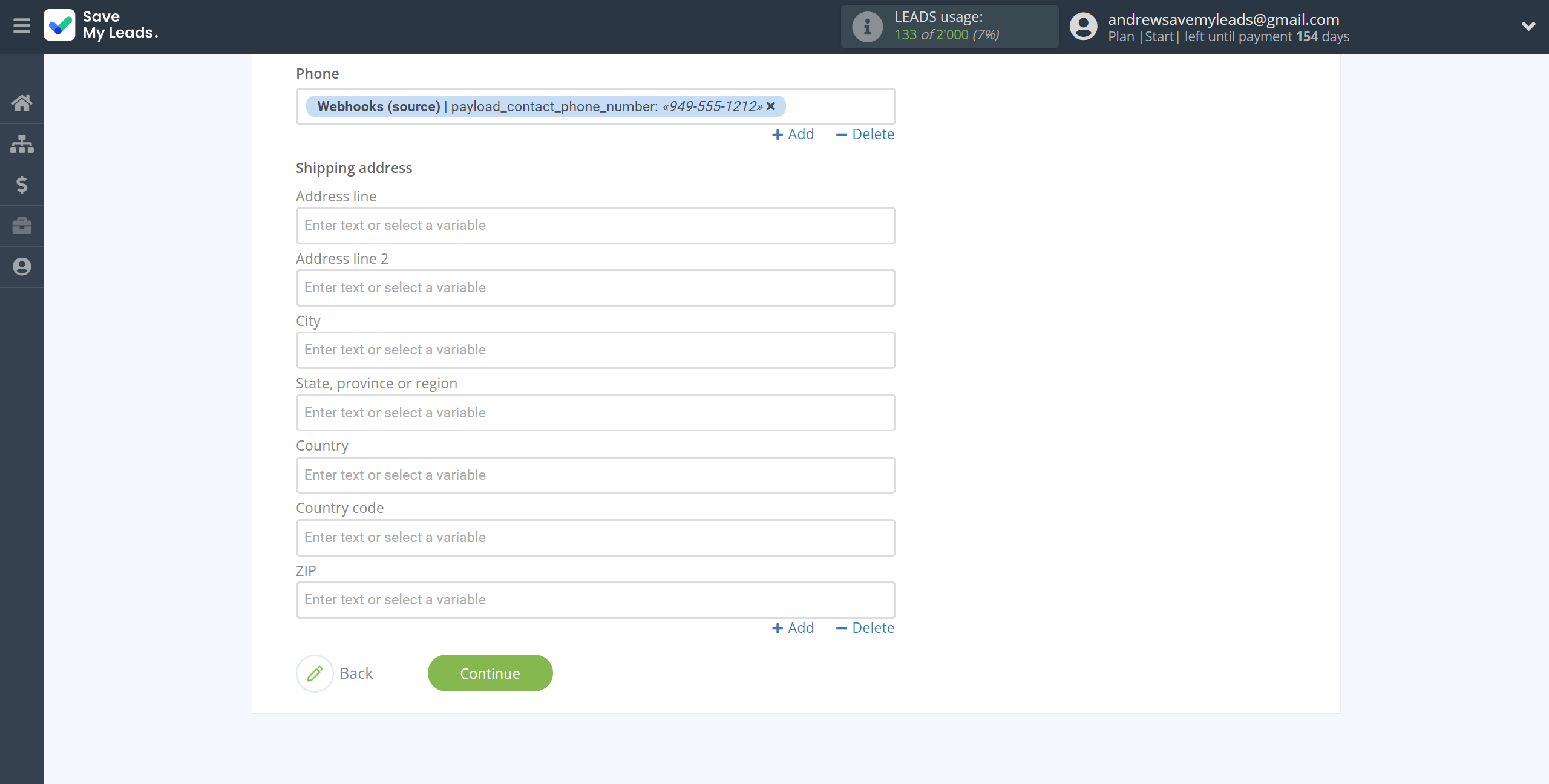Click the Phone field variable tag
The image size is (1549, 784).
(x=545, y=106)
